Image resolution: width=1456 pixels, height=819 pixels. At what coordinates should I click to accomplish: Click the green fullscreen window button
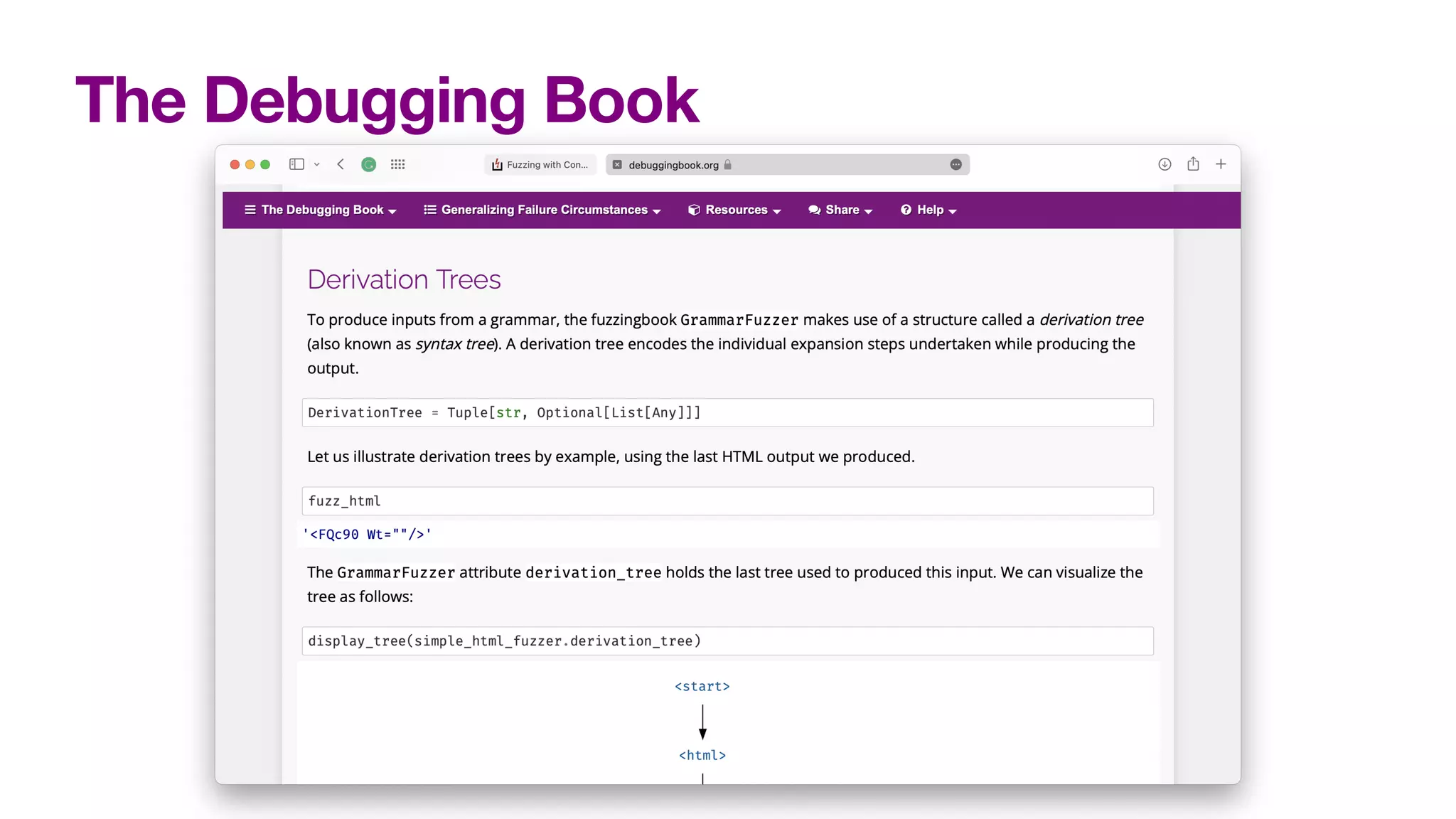coord(265,164)
